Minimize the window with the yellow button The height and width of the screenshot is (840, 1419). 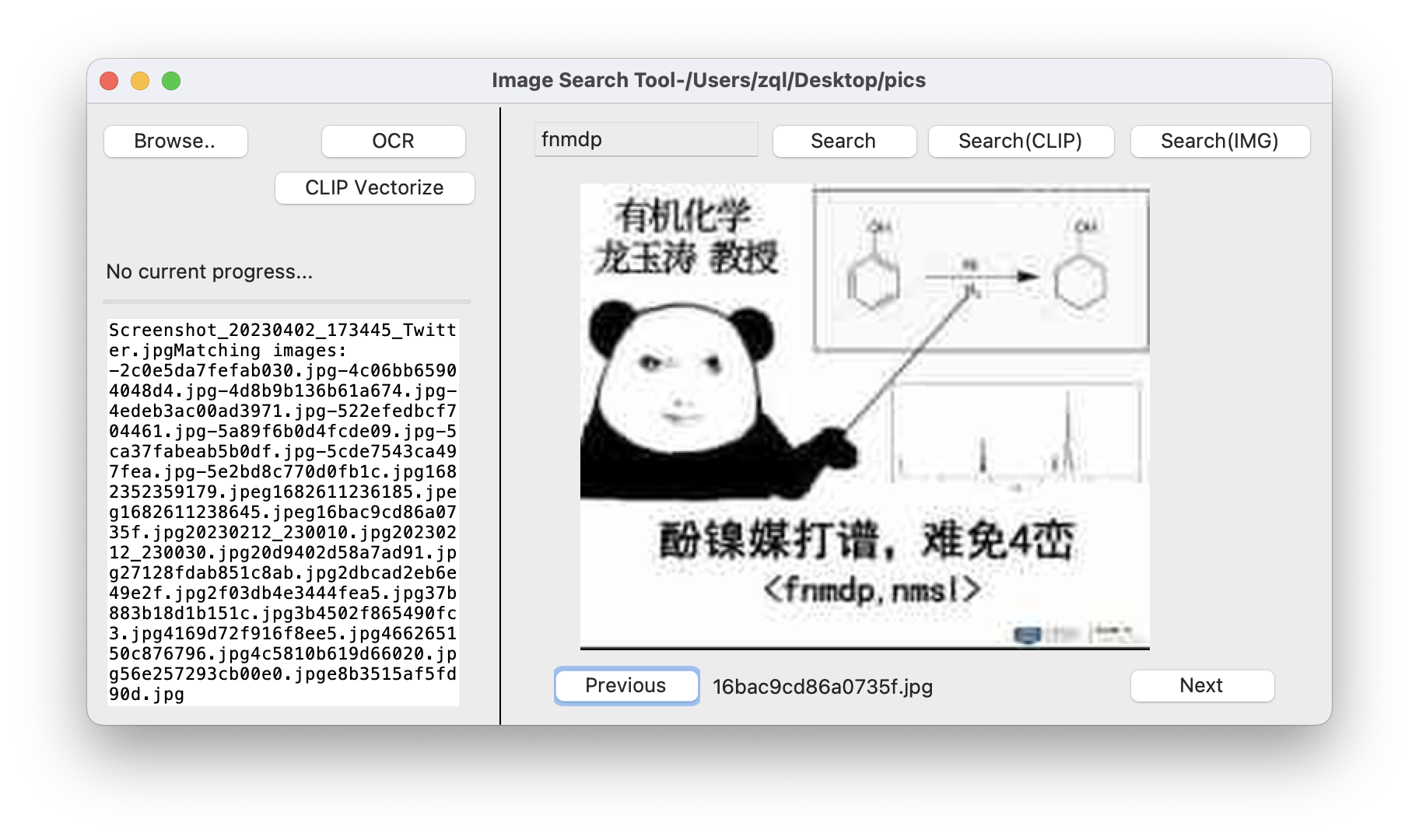click(141, 79)
